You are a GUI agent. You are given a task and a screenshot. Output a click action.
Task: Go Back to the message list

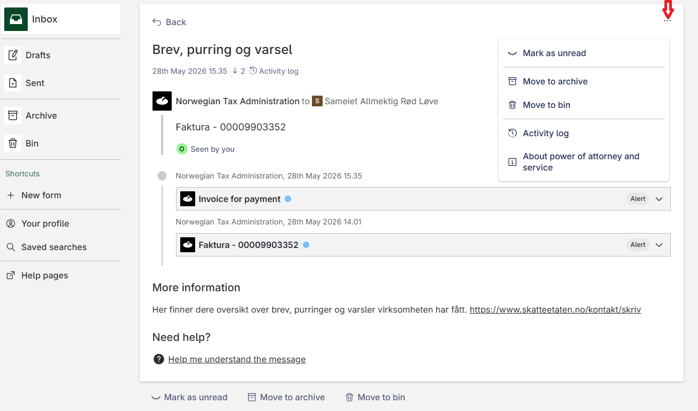(169, 22)
